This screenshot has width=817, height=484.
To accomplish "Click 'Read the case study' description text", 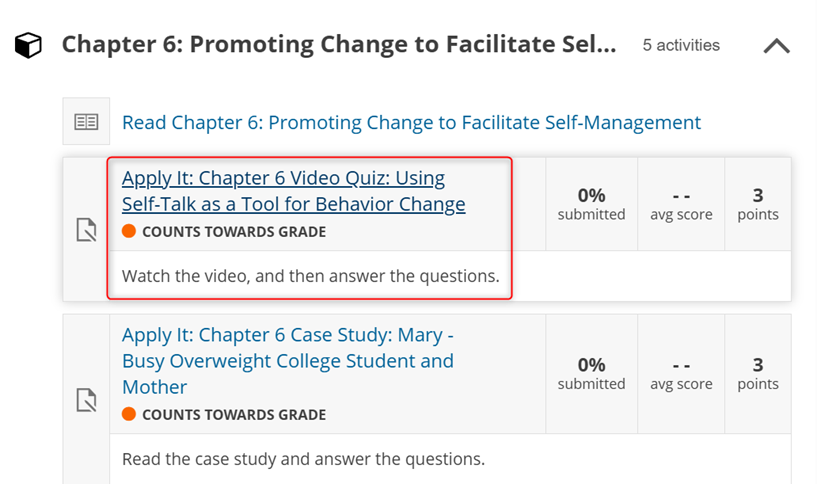I will tap(303, 460).
